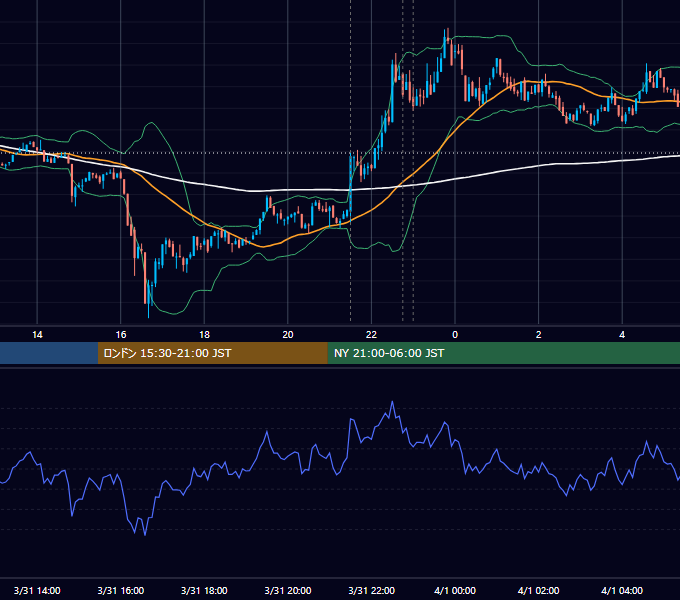Click the 4/1 00:00 time label
The image size is (680, 600).
pos(455,590)
